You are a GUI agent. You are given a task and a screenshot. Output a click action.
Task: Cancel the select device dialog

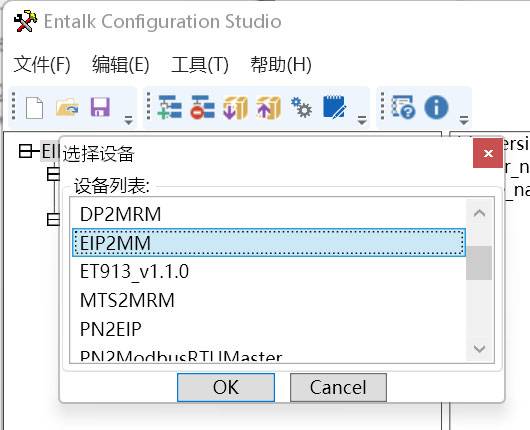pyautogui.click(x=338, y=387)
